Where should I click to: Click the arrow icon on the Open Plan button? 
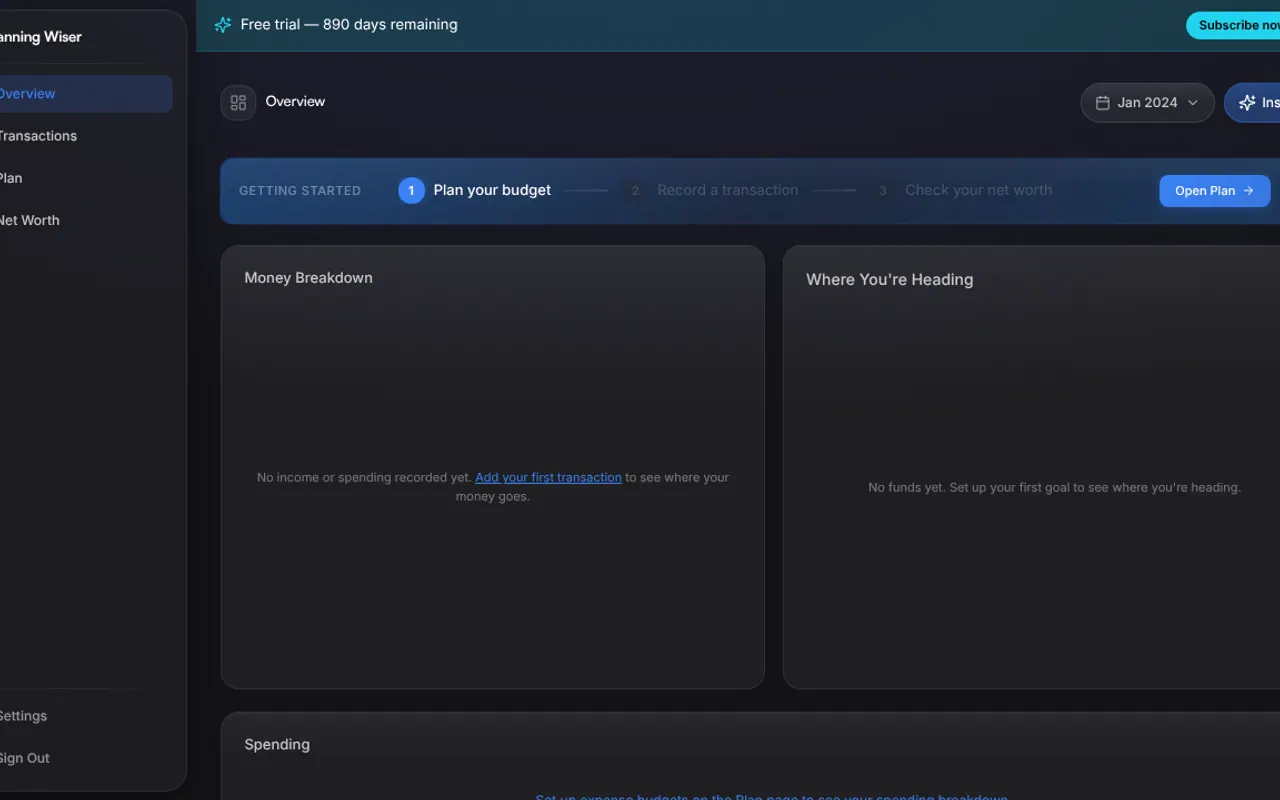[1248, 191]
